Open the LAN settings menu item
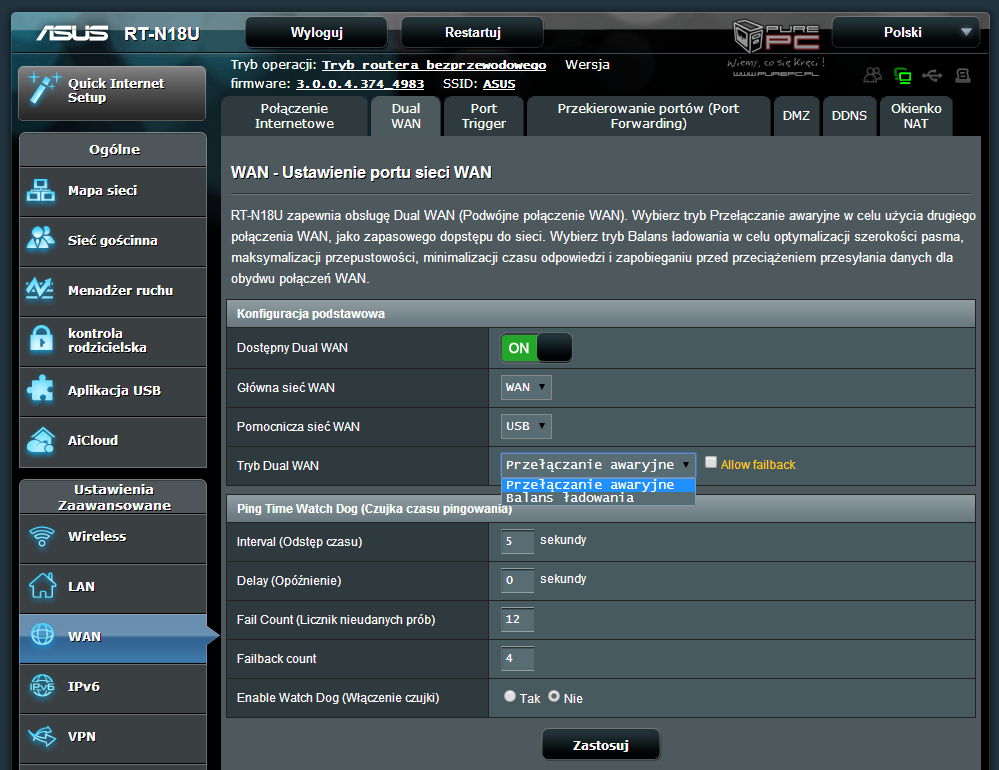 [x=113, y=588]
